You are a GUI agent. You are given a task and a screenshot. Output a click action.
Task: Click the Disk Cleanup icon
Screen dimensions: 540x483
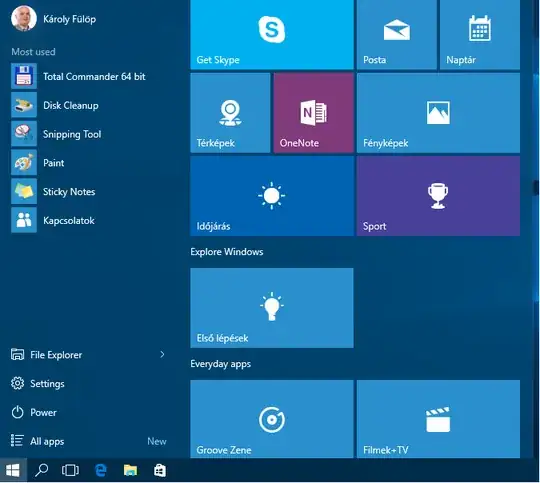pyautogui.click(x=24, y=105)
